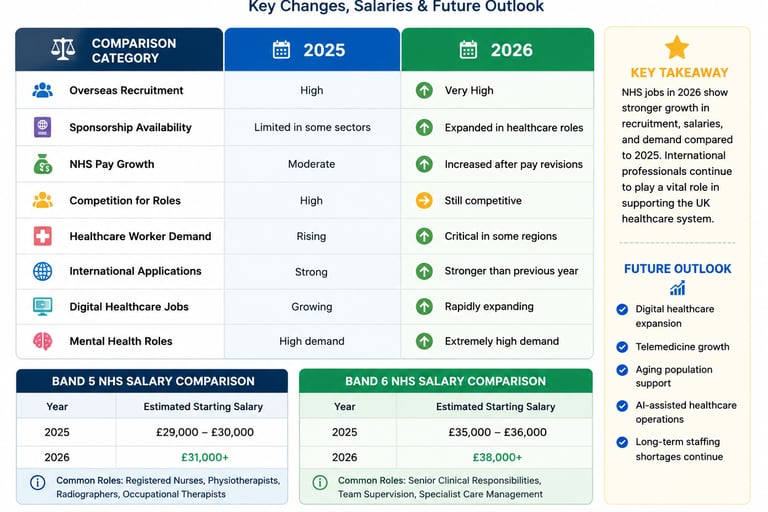Select the Comparison Category header
768x512 pixels.
[x=119, y=49]
